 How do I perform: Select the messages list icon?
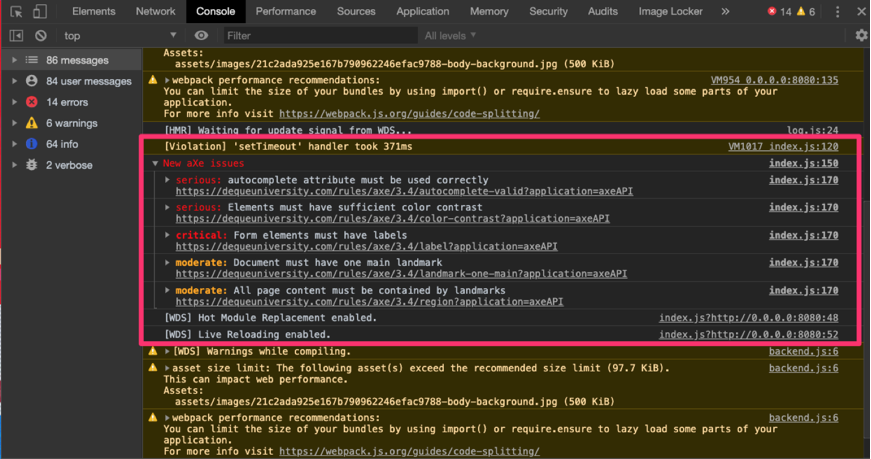click(32, 60)
